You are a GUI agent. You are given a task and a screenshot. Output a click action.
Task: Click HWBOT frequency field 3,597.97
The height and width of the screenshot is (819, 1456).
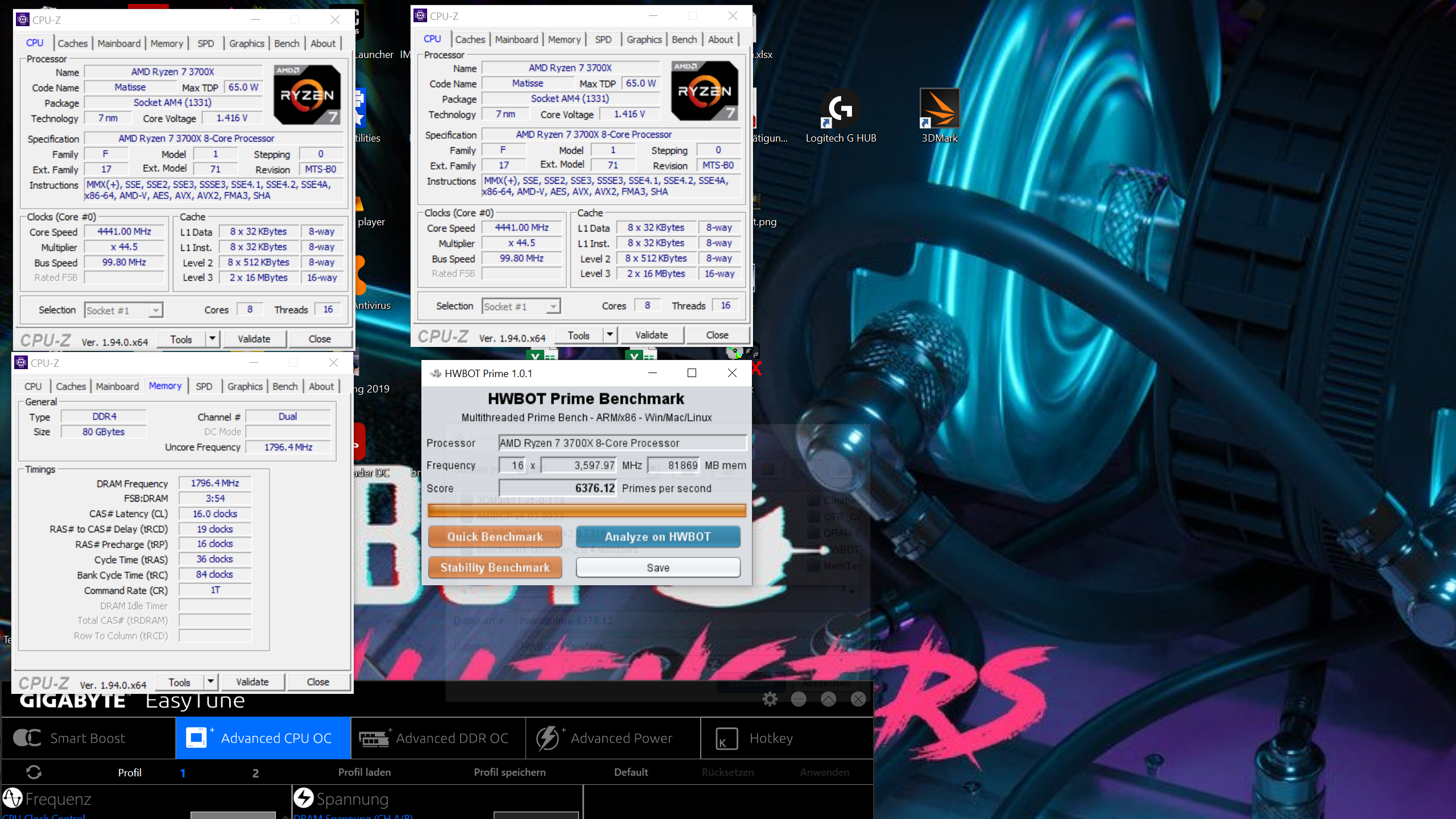point(578,465)
